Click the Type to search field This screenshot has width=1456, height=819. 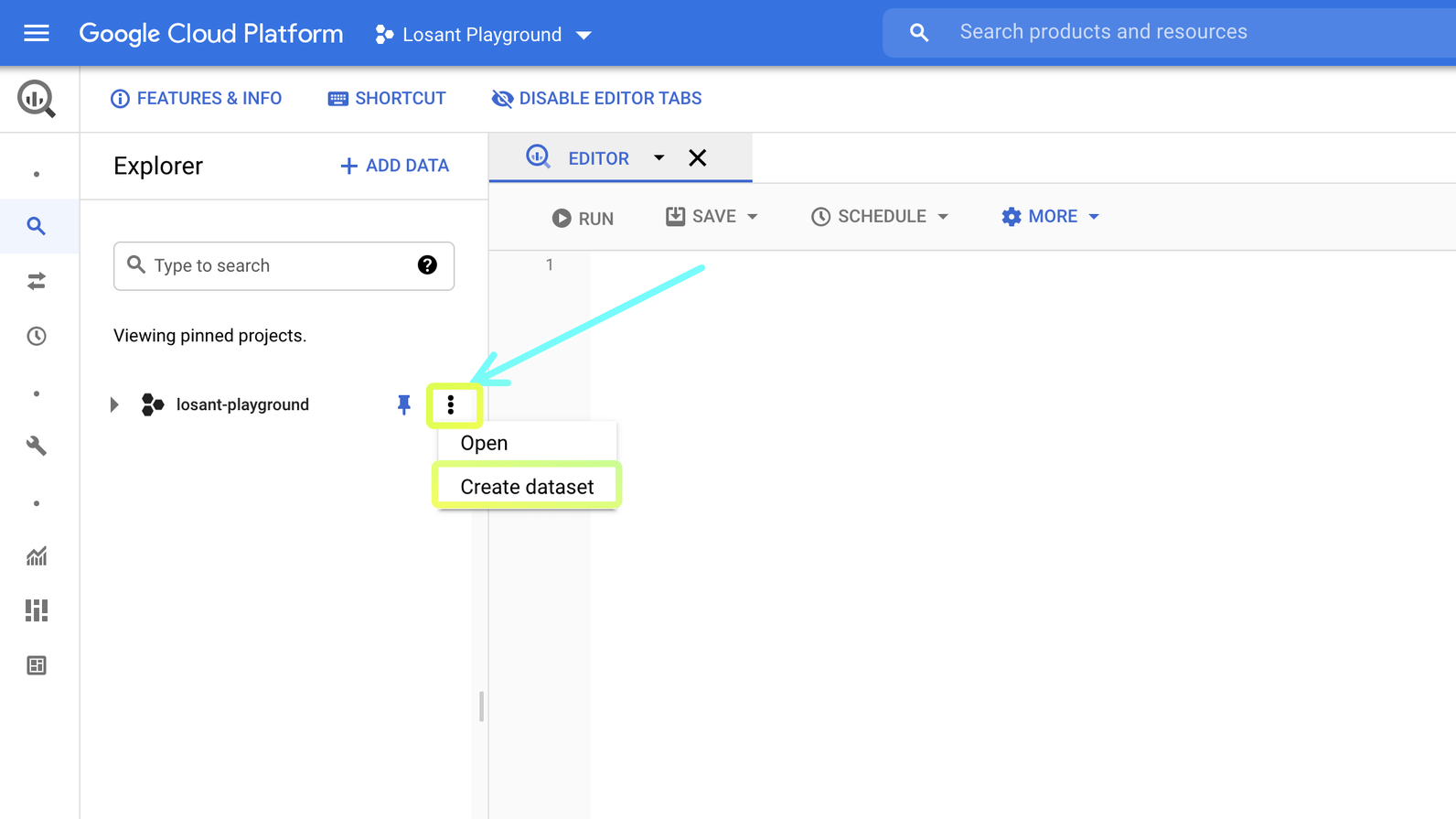284,265
